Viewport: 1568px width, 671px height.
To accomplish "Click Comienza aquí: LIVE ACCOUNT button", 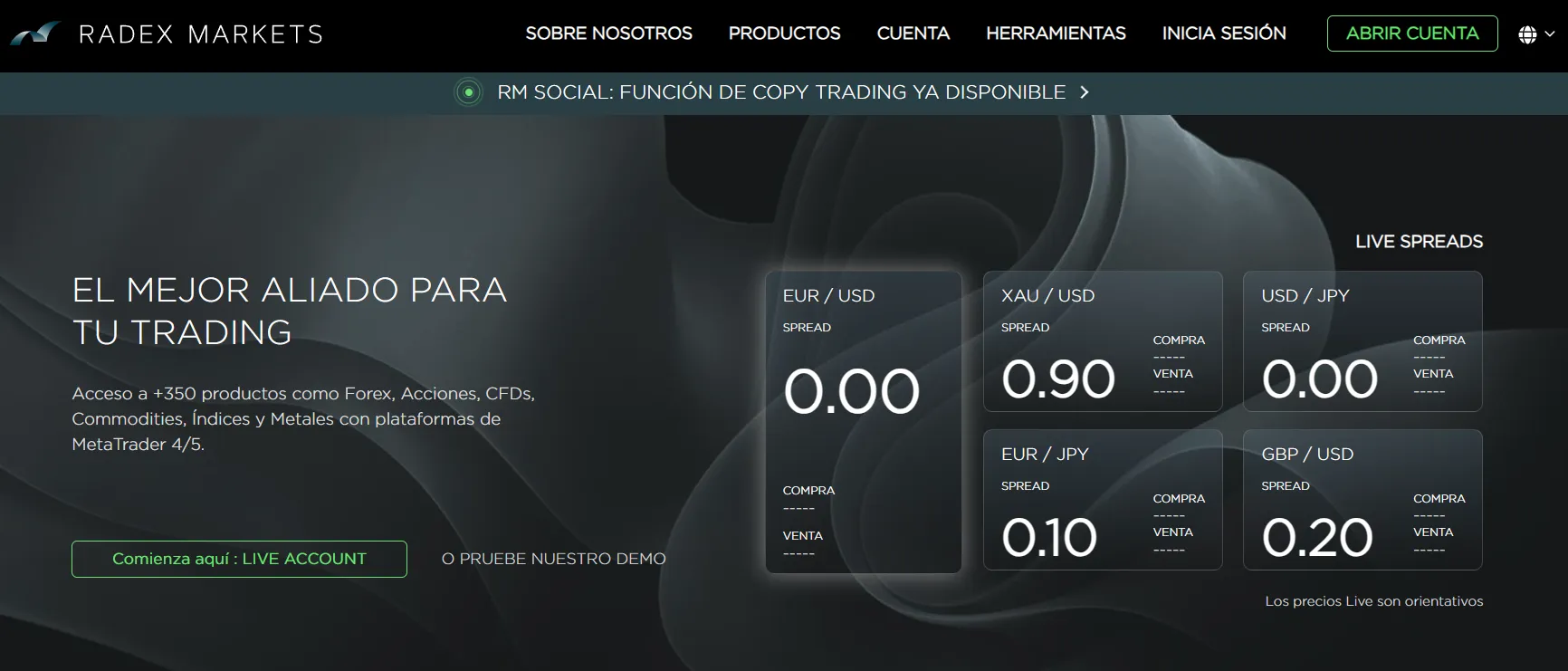I will point(239,559).
